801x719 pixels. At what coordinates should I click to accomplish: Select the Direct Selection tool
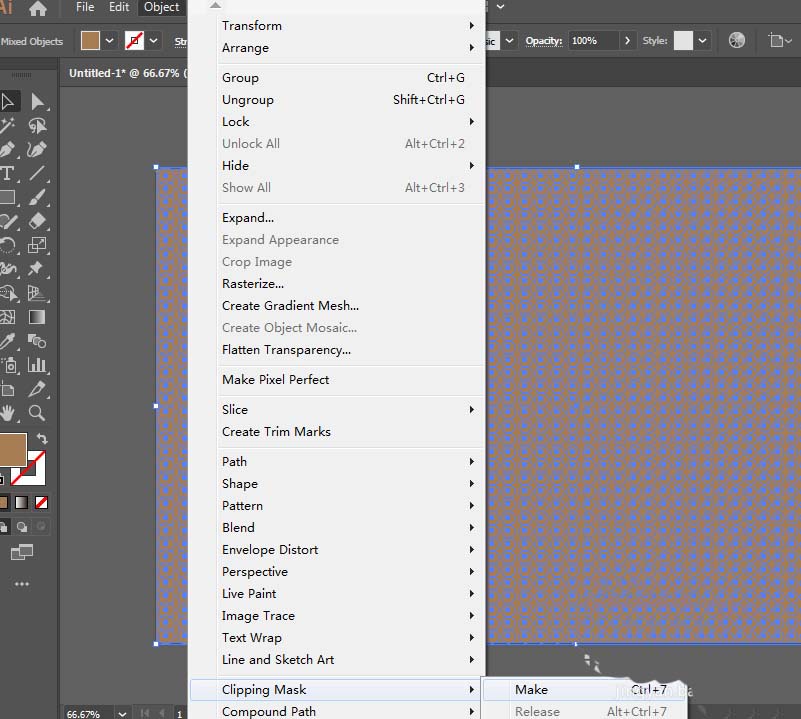[x=37, y=102]
